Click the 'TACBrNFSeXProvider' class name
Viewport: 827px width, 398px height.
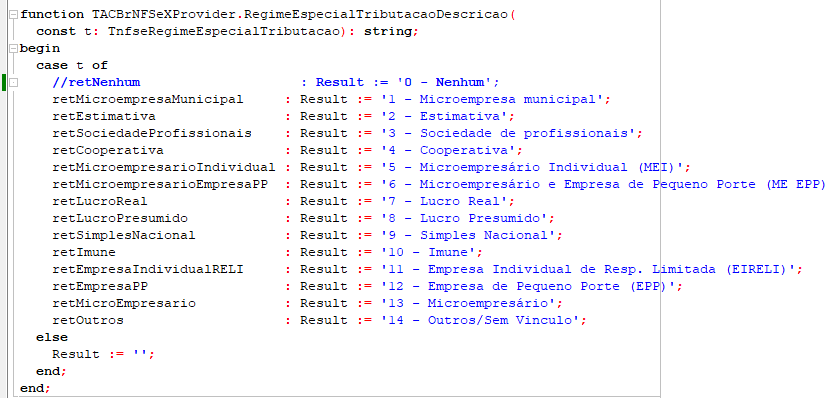[x=164, y=14]
